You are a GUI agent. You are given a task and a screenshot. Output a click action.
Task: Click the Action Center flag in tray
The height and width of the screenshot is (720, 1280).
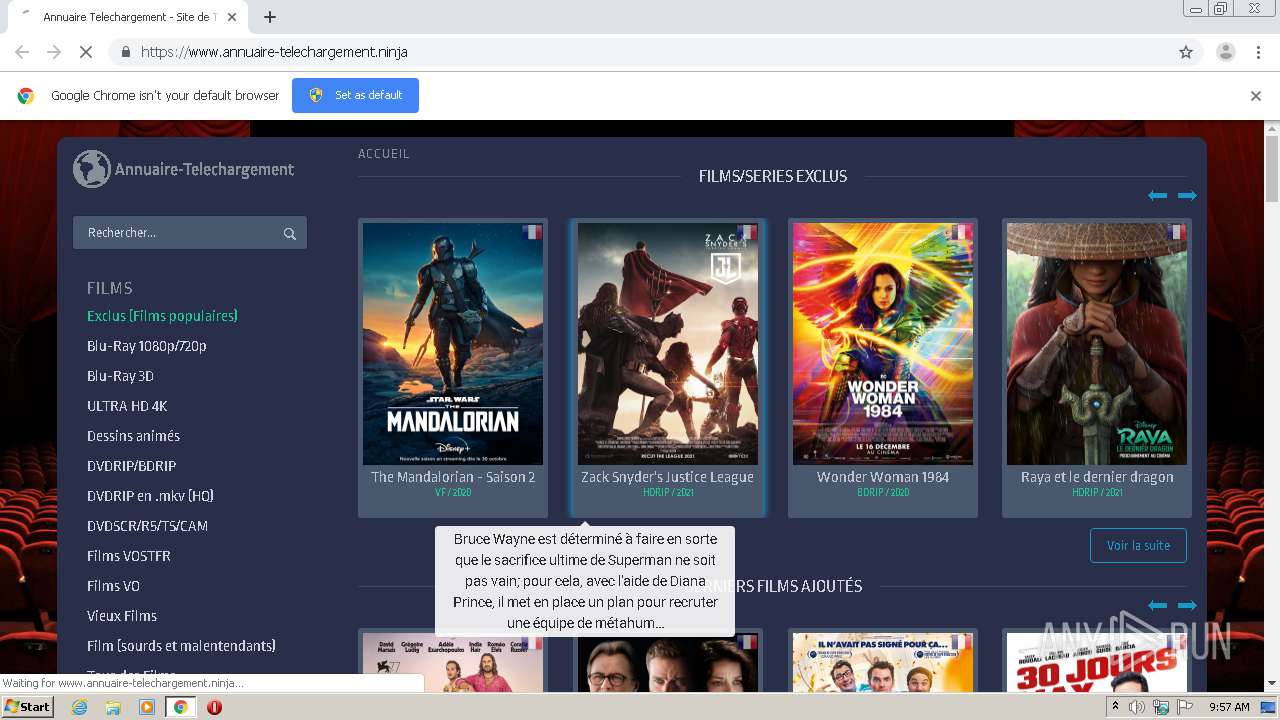[x=1185, y=707]
